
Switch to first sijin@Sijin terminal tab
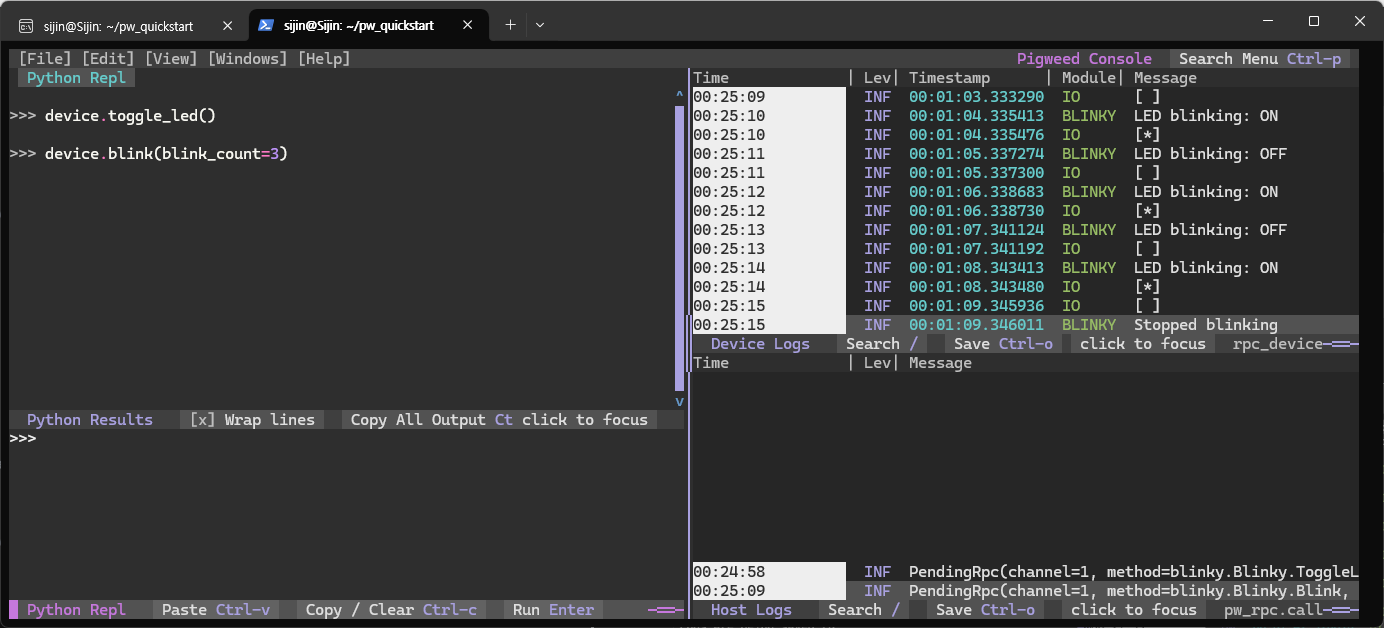pyautogui.click(x=118, y=26)
